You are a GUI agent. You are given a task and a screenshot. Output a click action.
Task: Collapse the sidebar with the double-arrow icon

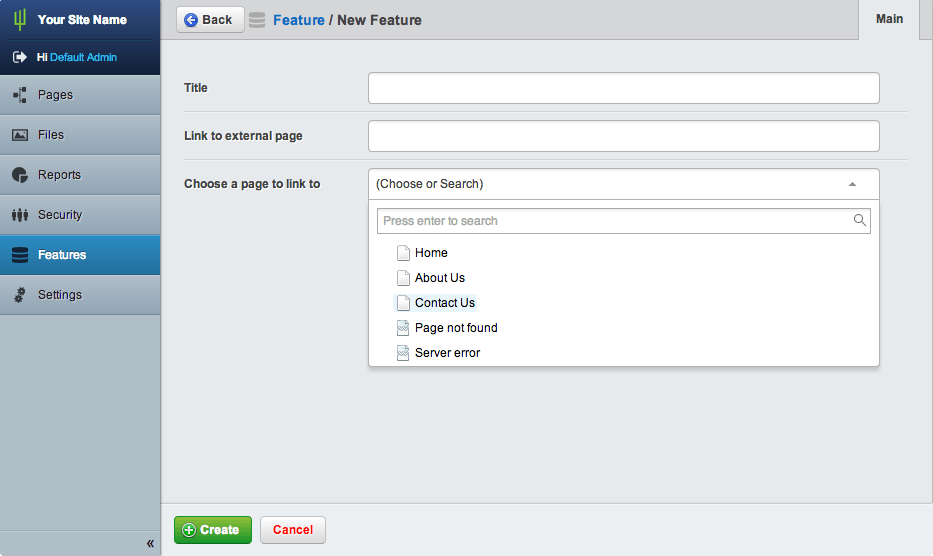[x=150, y=543]
